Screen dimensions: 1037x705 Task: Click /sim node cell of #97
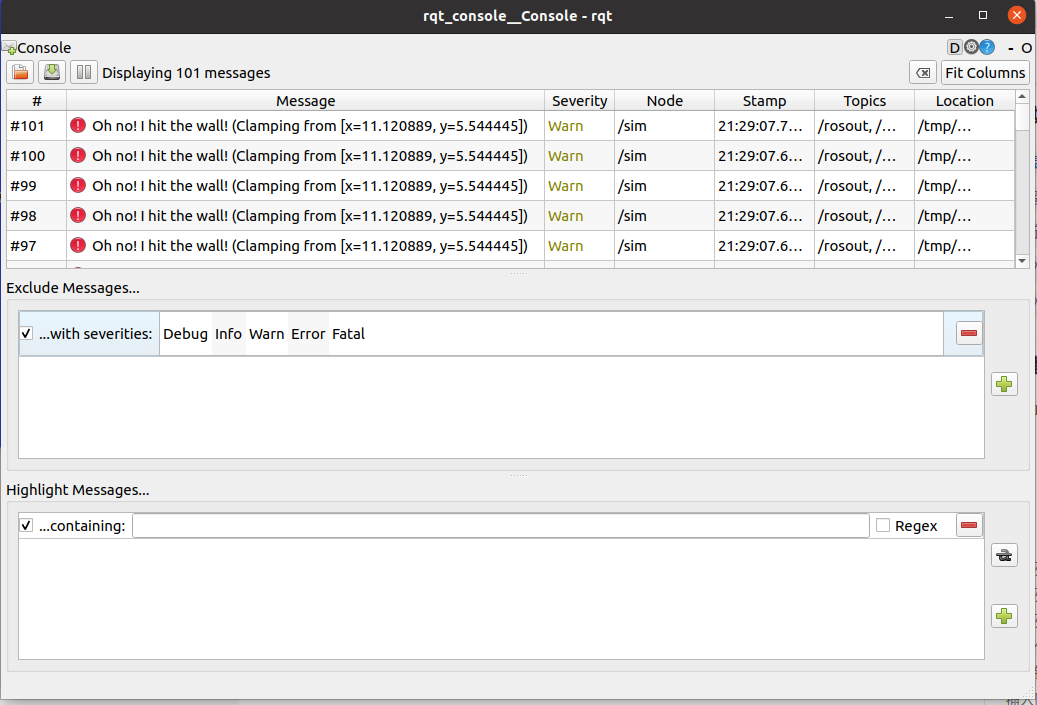click(x=665, y=246)
